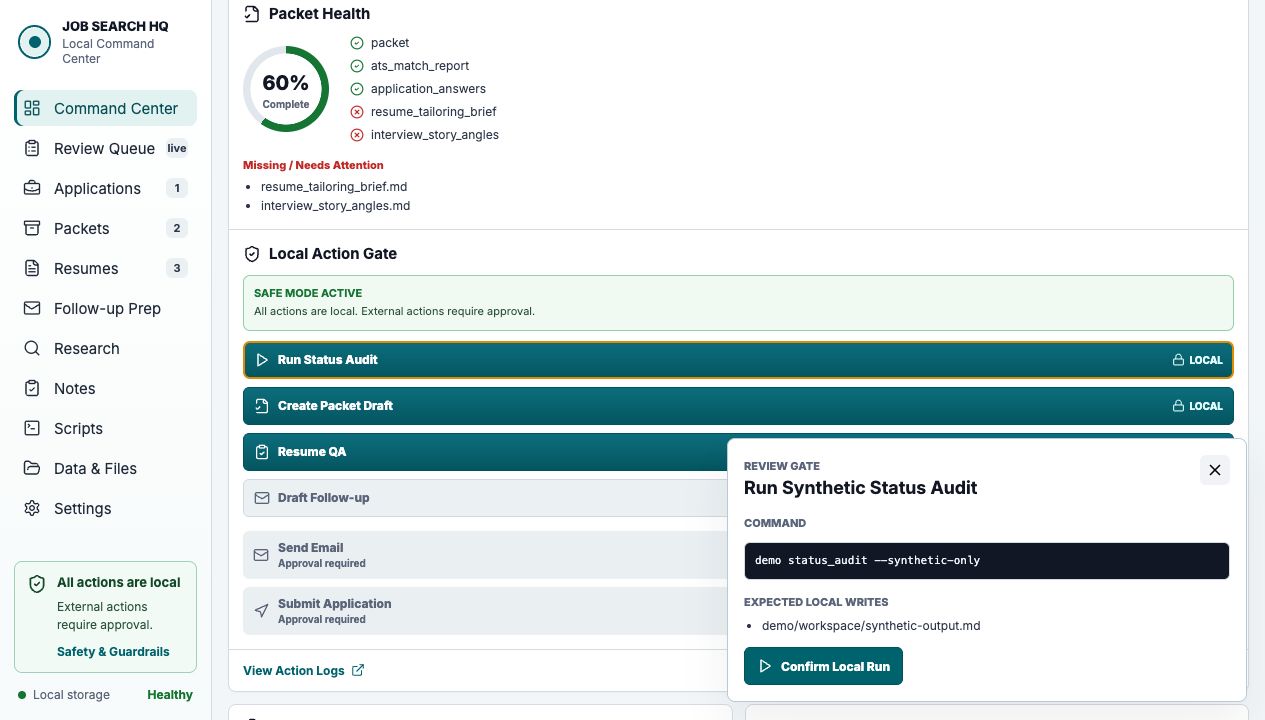Click the shield icon in All actions are local card
Image resolution: width=1265 pixels, height=720 pixels.
pyautogui.click(x=37, y=584)
